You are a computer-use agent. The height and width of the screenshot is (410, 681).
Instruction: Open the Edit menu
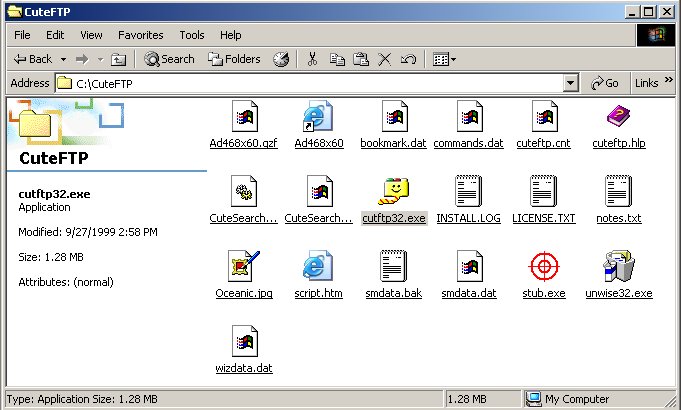pos(55,35)
